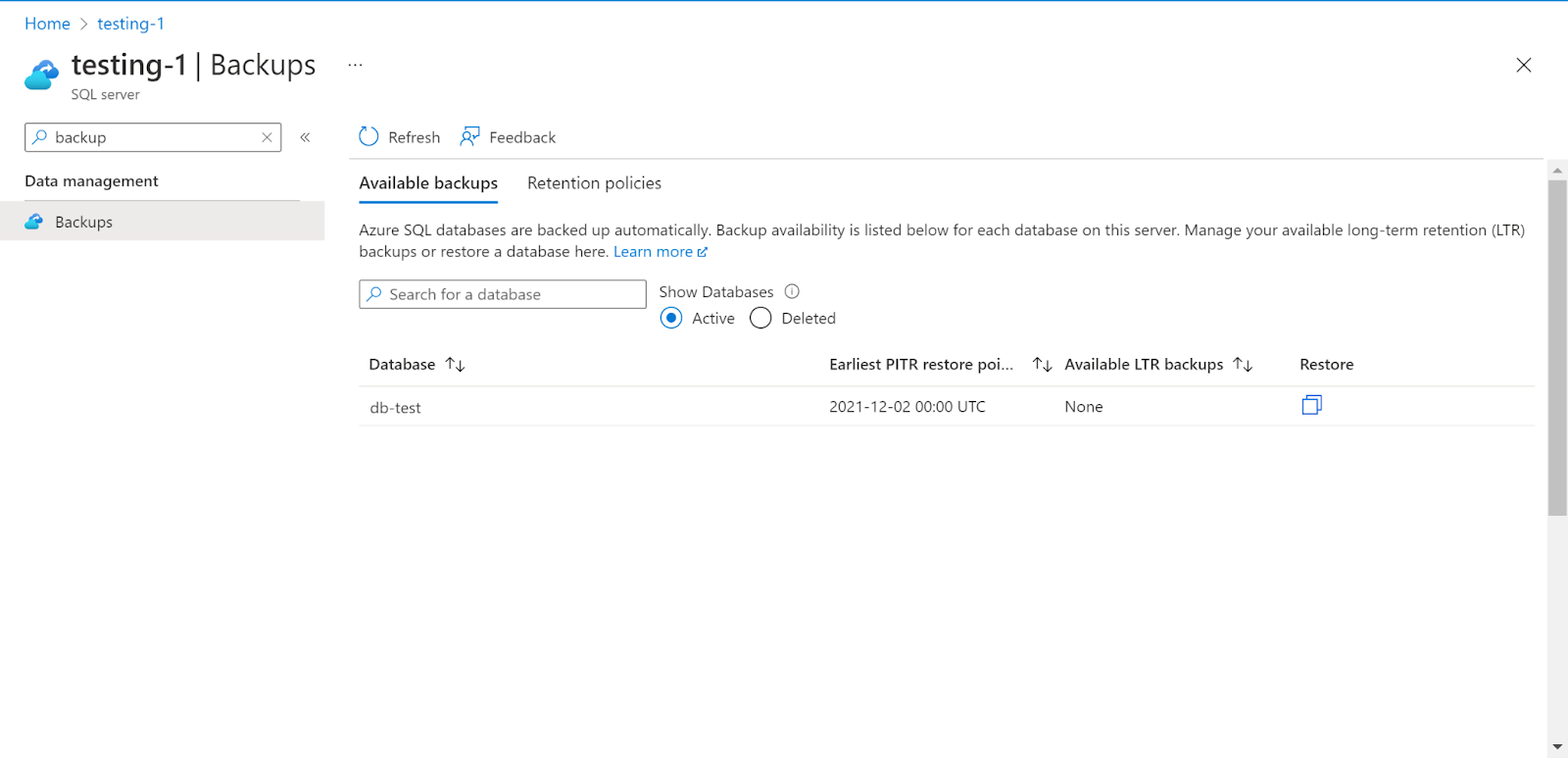Collapse the sidebar menu with double chevron
Screen dimensions: 1568x758
coord(305,137)
